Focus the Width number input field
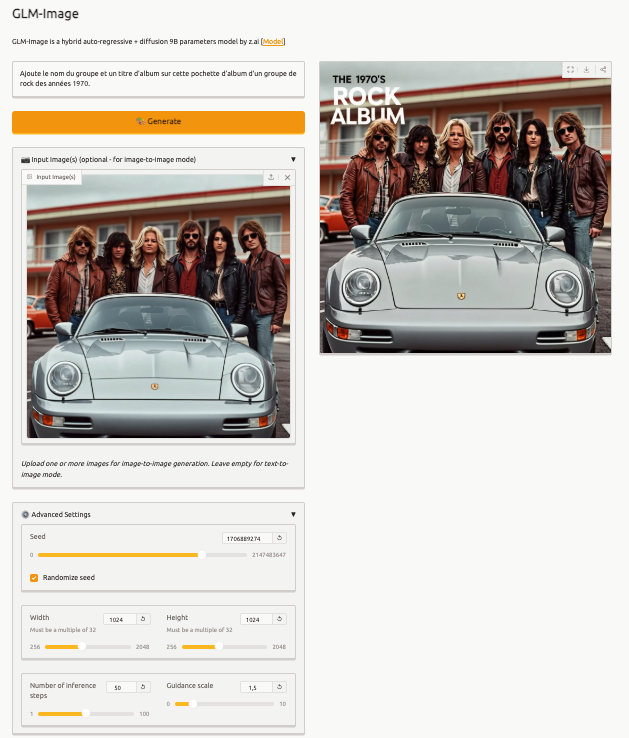 point(118,620)
